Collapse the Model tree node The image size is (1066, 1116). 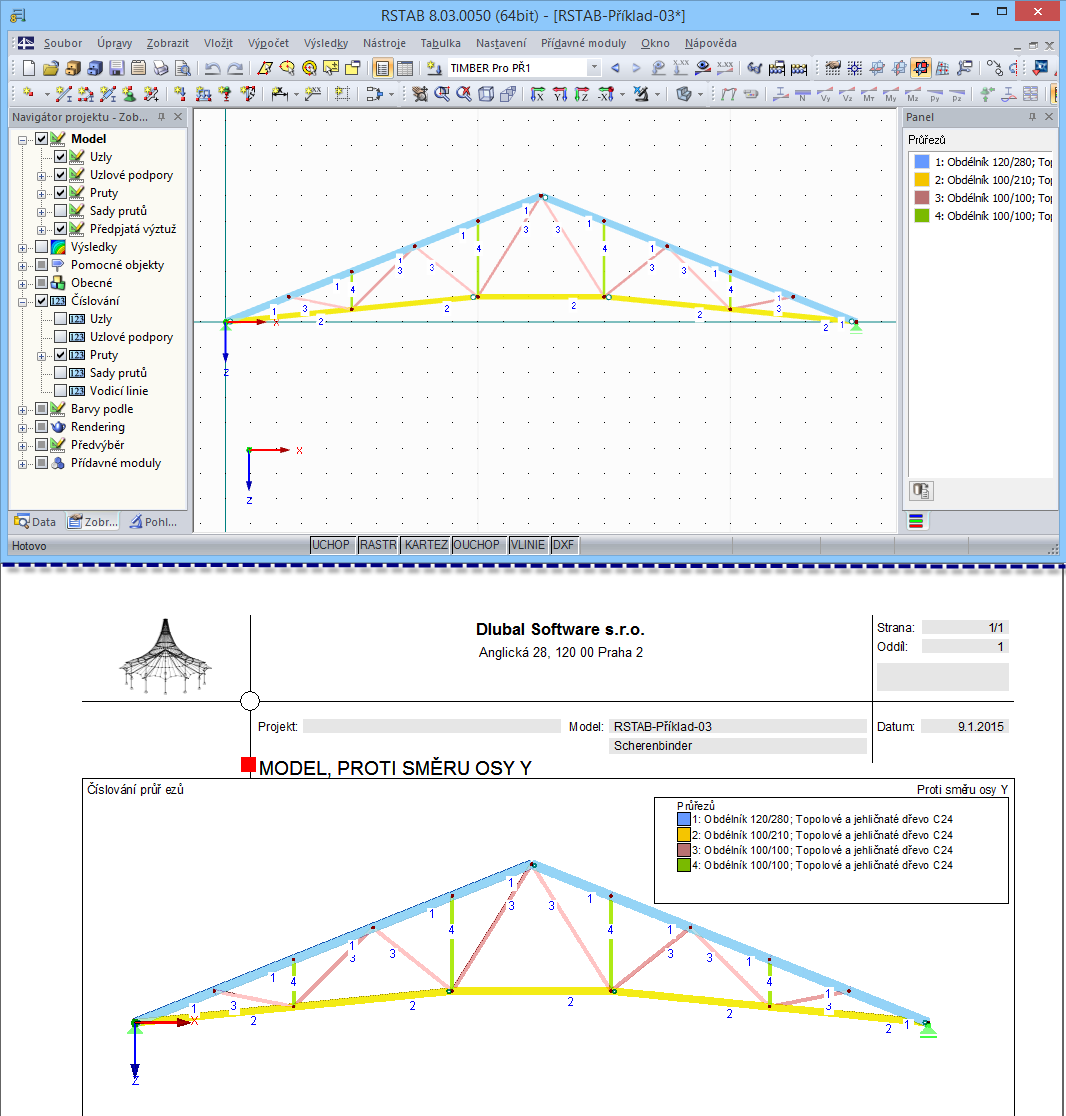(x=23, y=140)
